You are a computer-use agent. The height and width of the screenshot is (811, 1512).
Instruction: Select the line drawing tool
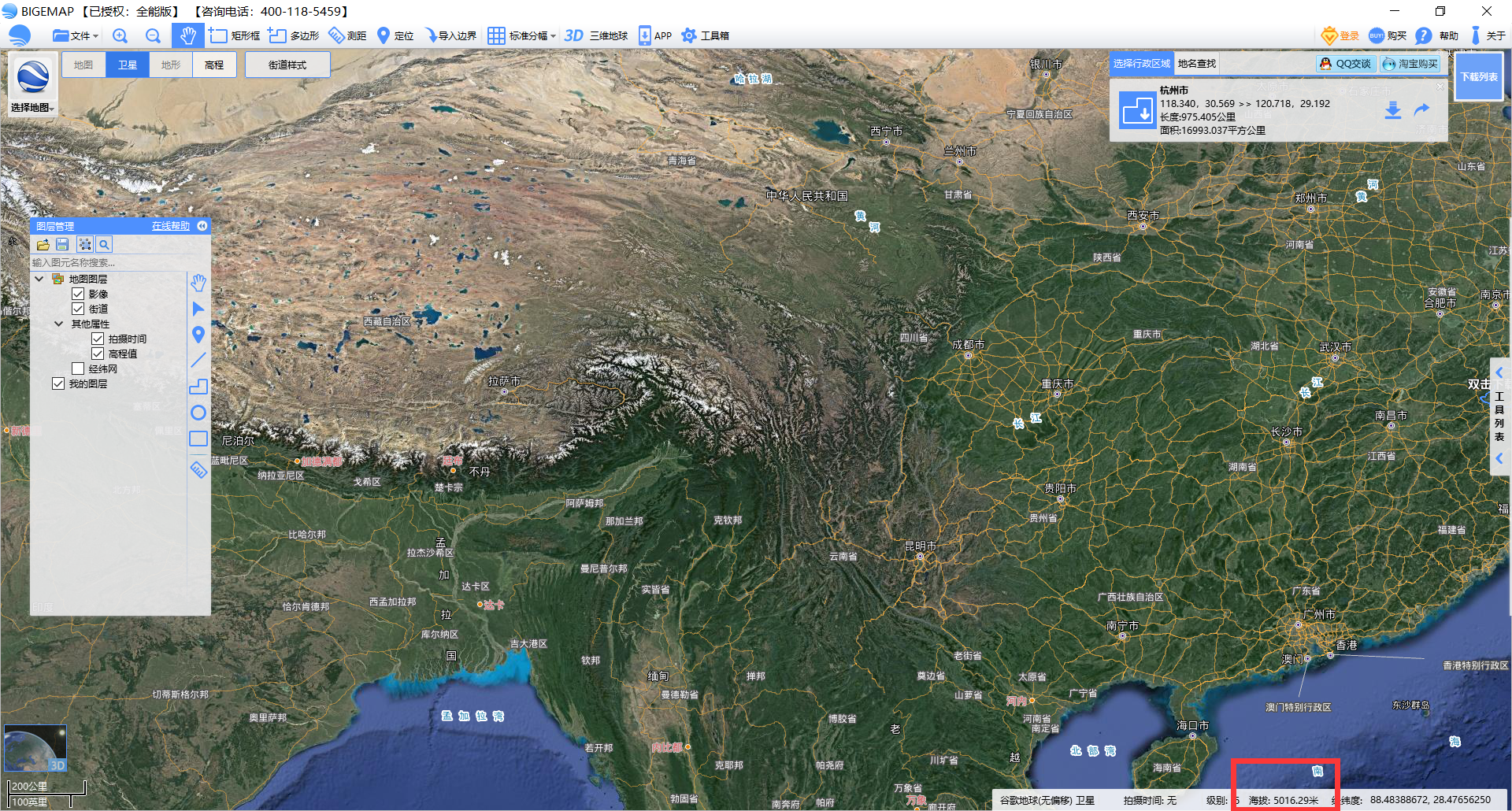(198, 361)
